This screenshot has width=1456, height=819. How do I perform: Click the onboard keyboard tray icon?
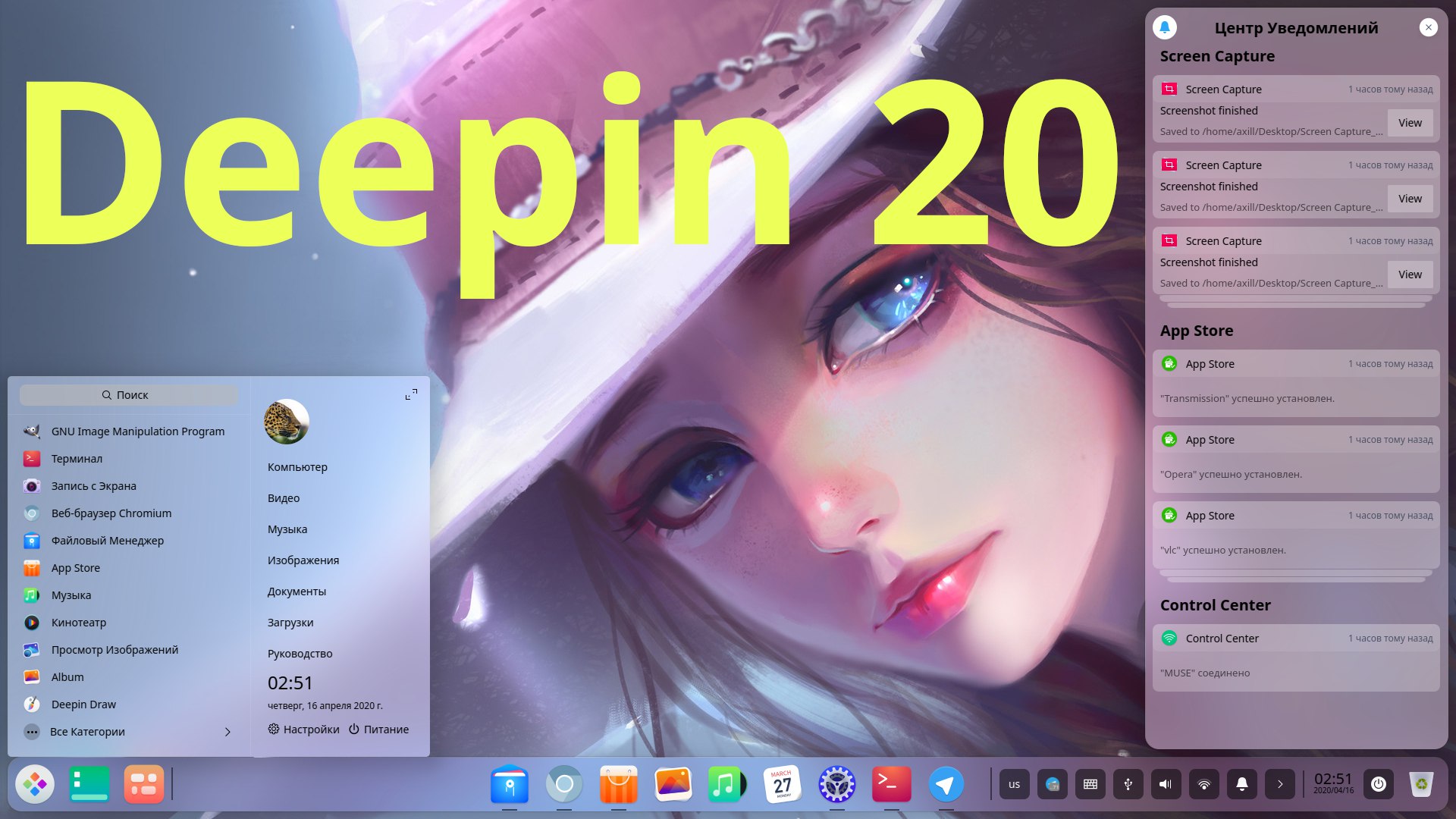tap(1090, 784)
